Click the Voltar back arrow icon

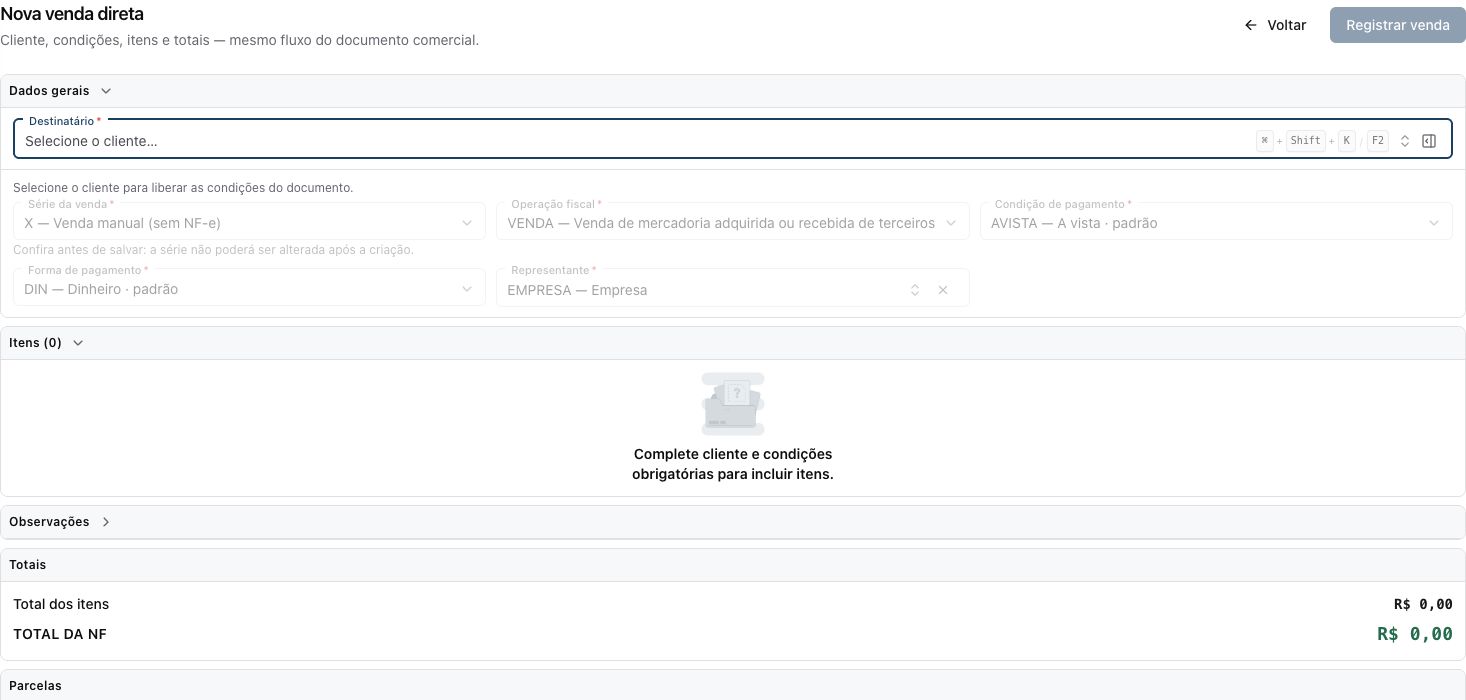tap(1250, 25)
